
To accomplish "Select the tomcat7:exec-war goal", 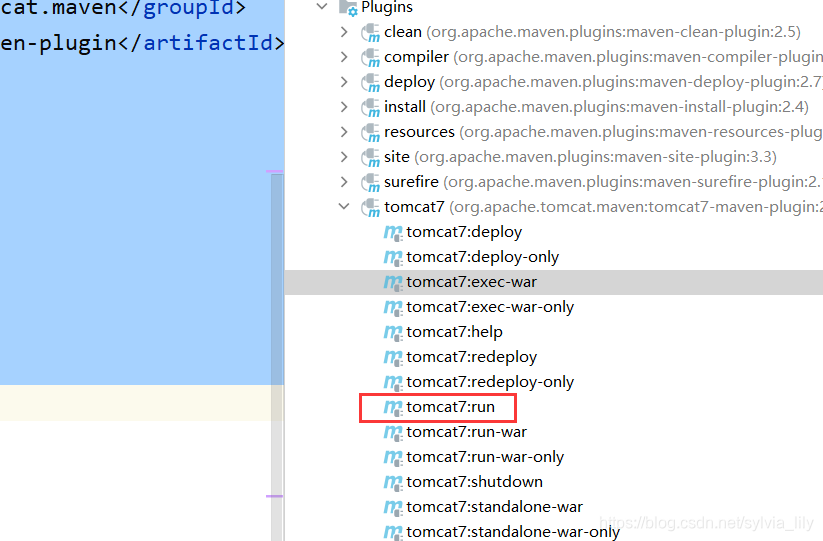I will pyautogui.click(x=471, y=282).
